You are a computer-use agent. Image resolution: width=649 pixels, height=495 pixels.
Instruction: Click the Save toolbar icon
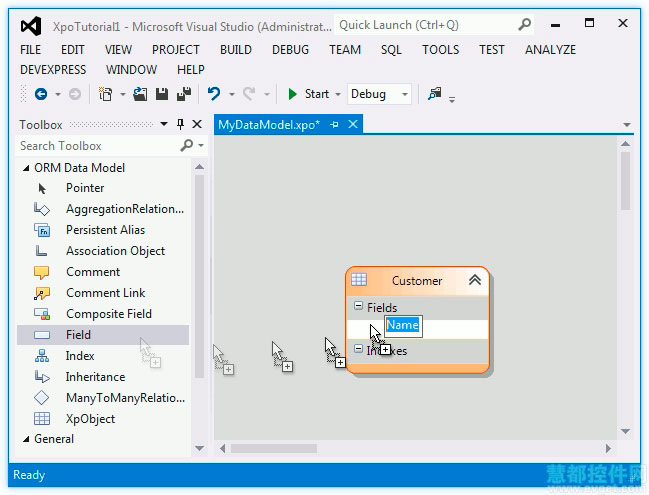(162, 94)
